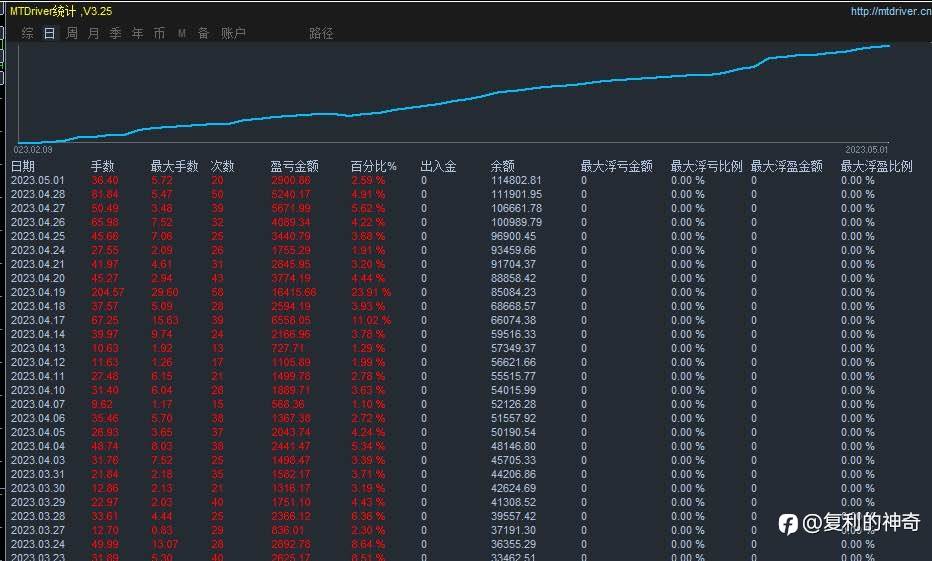The width and height of the screenshot is (932, 561).
Task: Click the lots value 204.57
Action: (x=108, y=292)
